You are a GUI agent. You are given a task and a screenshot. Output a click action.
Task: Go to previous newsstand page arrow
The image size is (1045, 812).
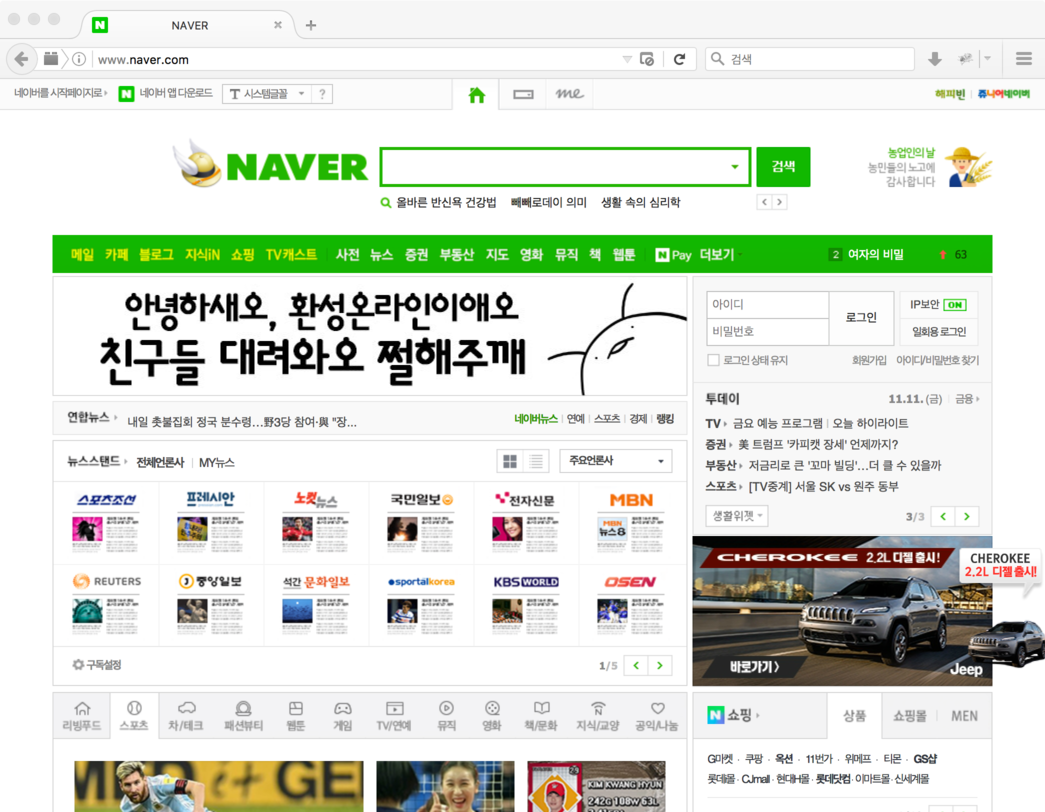[x=636, y=665]
